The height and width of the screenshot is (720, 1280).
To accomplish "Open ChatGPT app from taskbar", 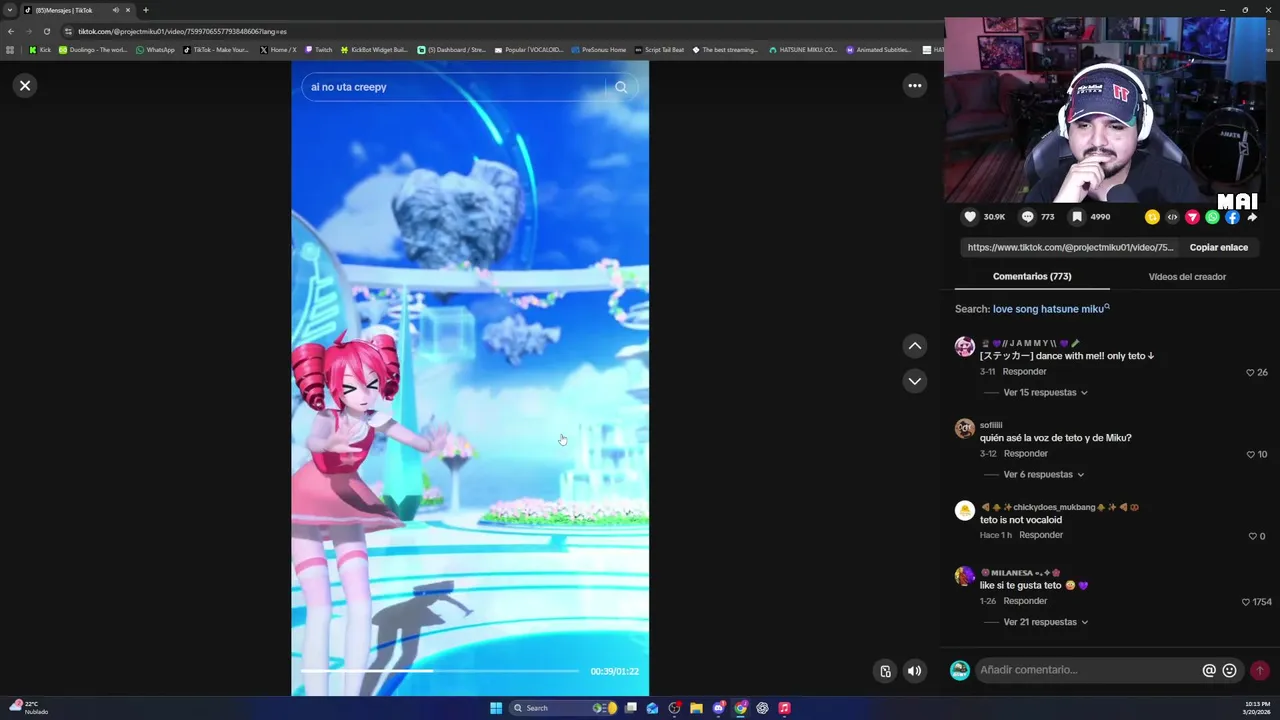I will click(762, 708).
